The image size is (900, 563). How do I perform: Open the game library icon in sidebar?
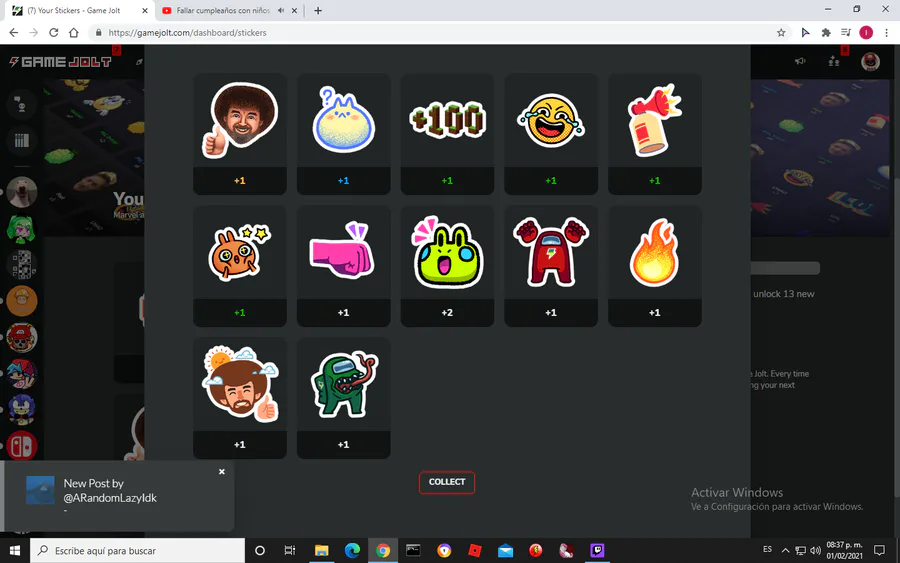click(22, 141)
